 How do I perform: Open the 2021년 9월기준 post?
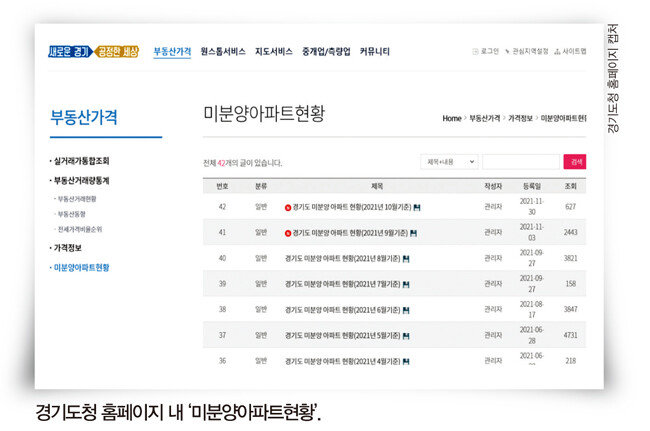pos(350,233)
